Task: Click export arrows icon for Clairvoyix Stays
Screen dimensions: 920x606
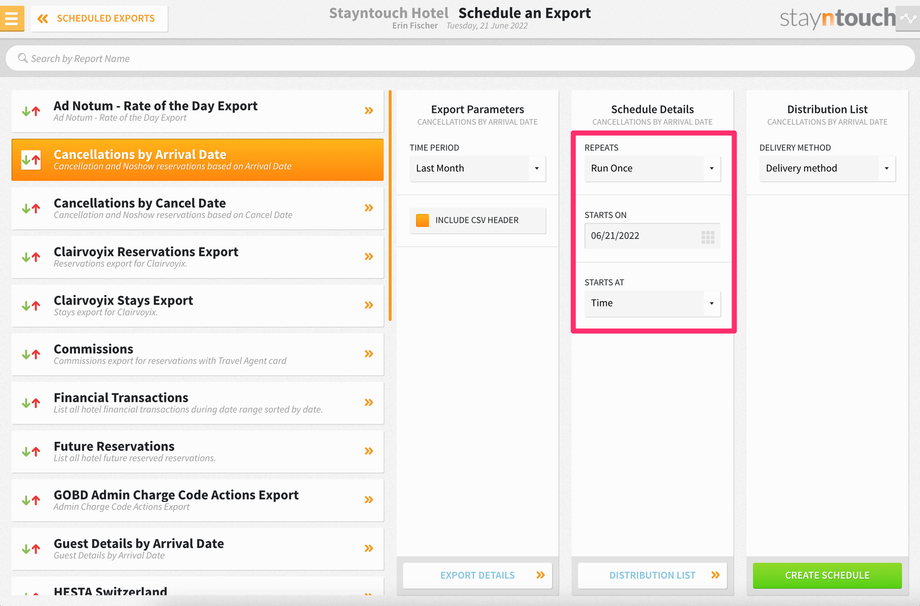Action: [x=31, y=306]
